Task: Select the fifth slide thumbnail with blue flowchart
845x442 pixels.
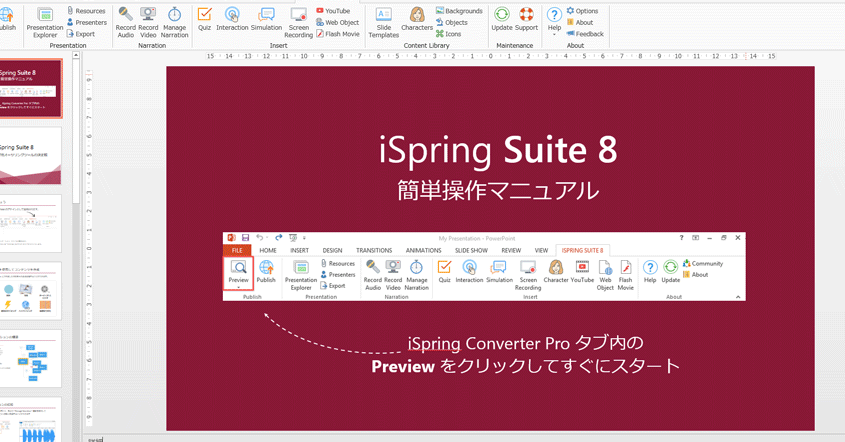Action: tap(31, 358)
